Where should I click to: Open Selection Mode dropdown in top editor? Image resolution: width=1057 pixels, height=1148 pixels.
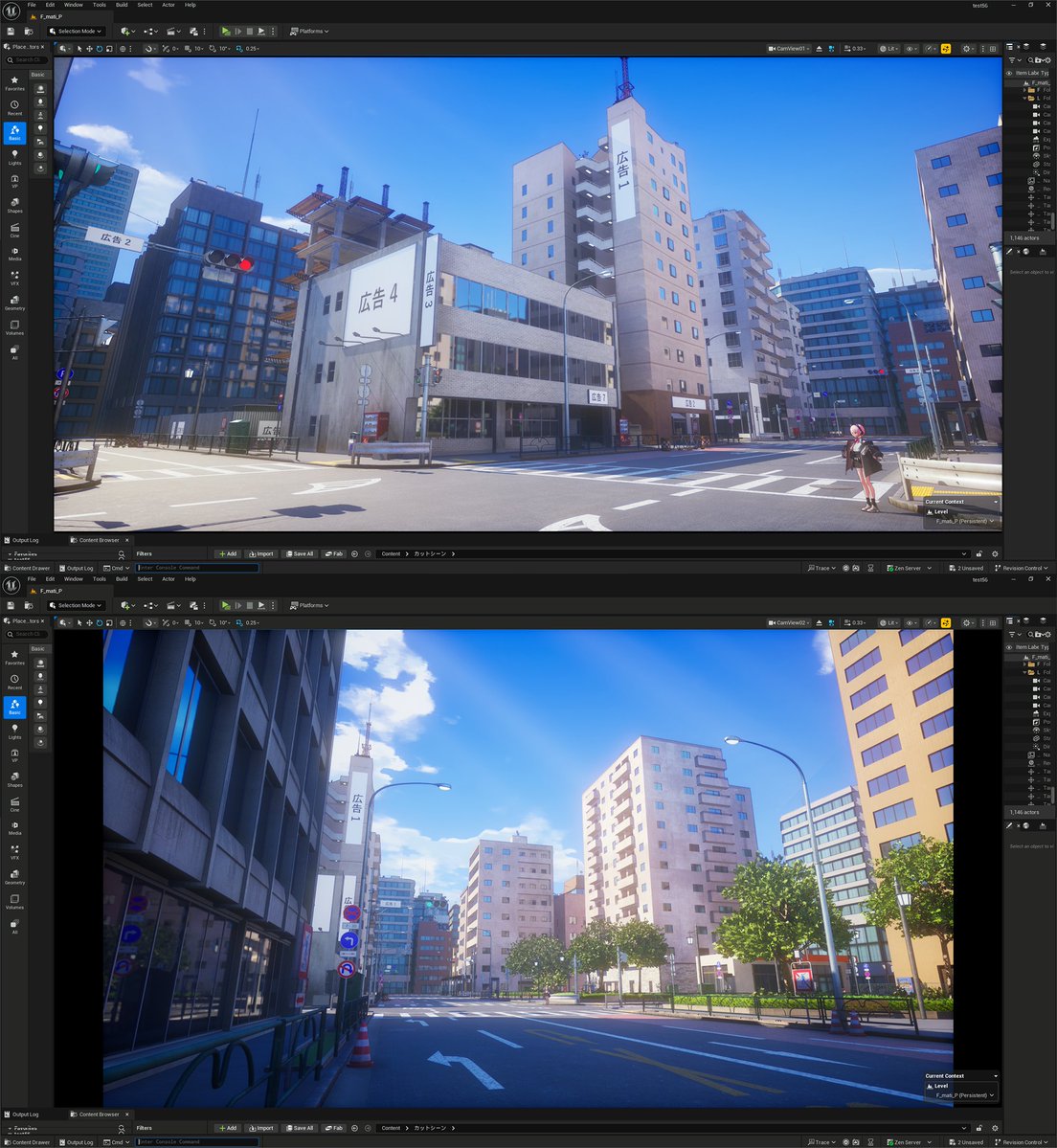point(77,32)
